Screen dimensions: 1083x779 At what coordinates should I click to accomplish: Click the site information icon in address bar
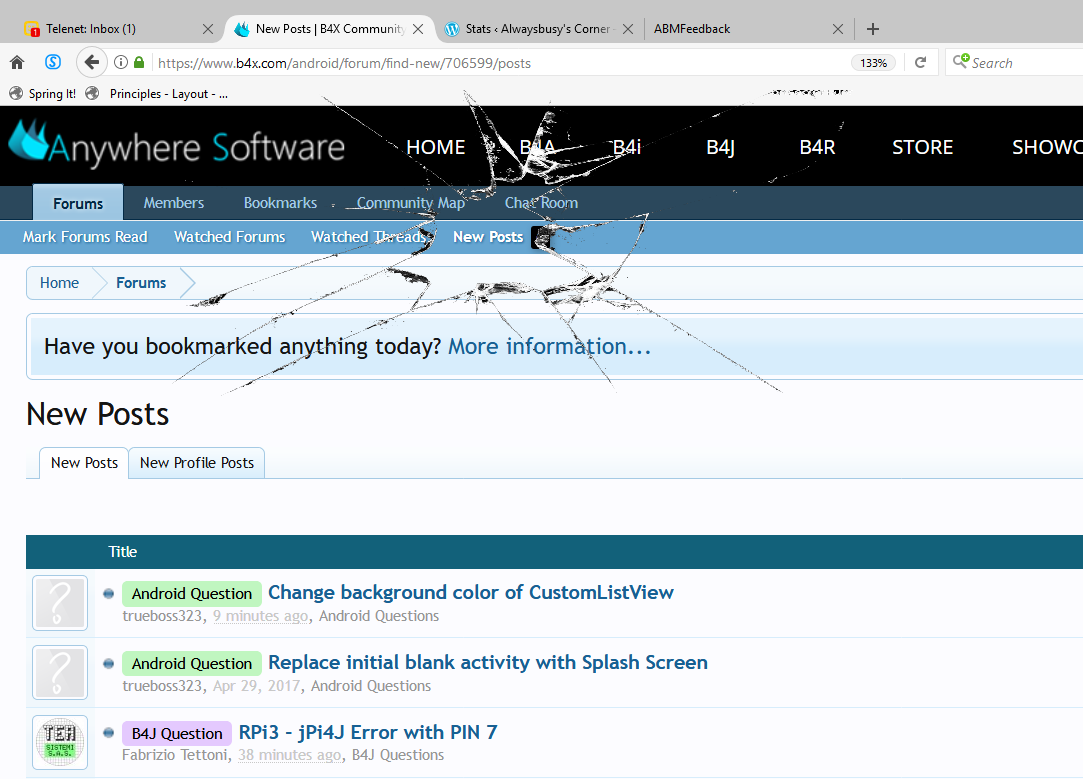pyautogui.click(x=121, y=63)
